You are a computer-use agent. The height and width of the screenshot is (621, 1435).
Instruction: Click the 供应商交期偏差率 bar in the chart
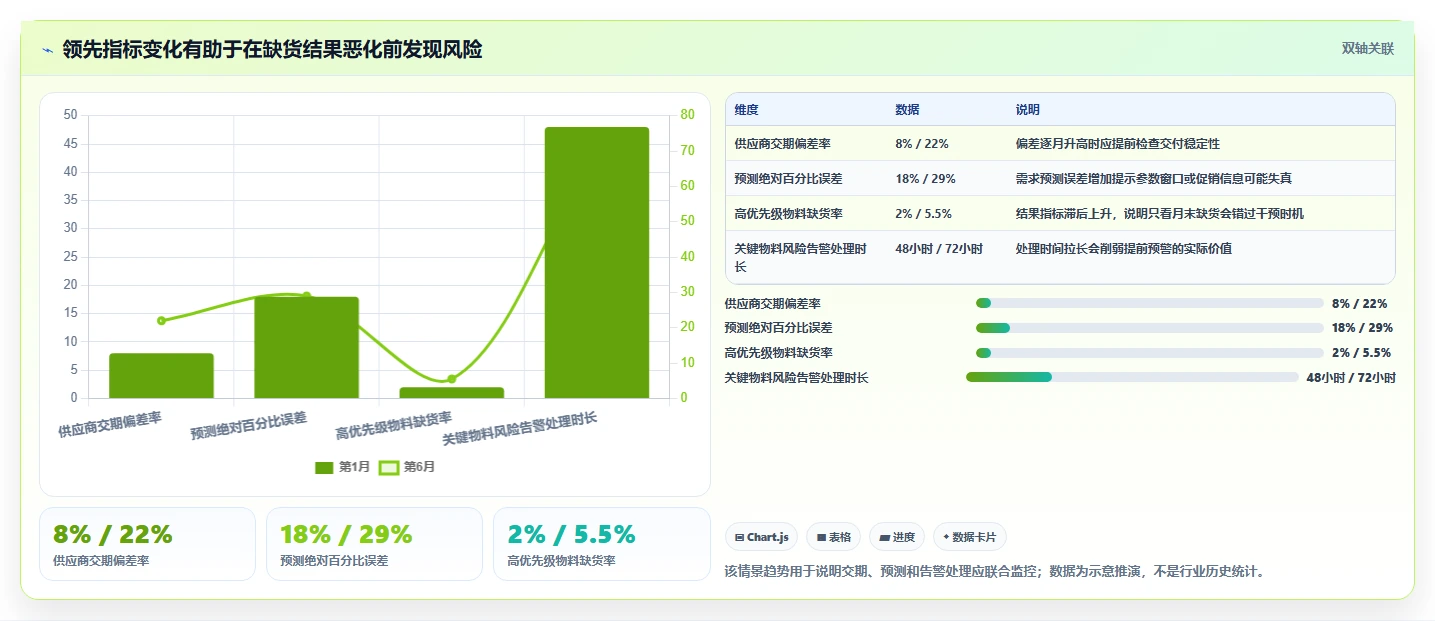pyautogui.click(x=161, y=375)
